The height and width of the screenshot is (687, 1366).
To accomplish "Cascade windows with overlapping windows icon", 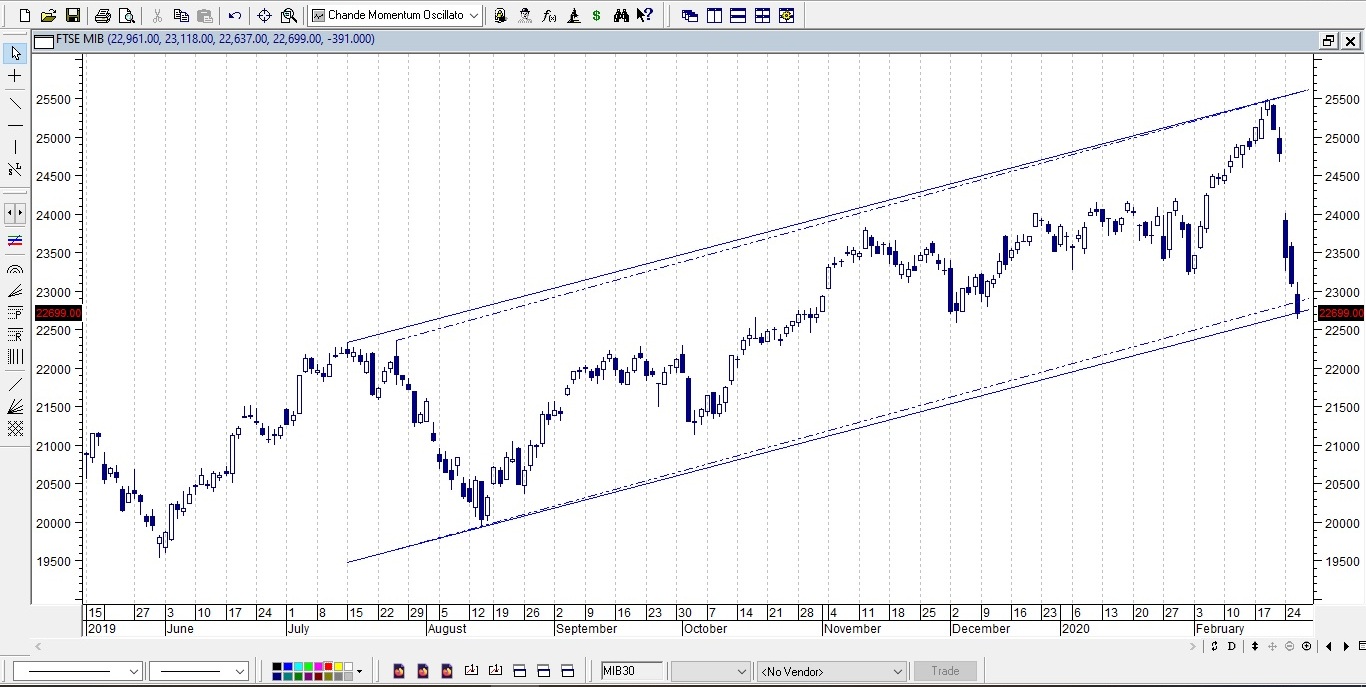I will [x=690, y=15].
